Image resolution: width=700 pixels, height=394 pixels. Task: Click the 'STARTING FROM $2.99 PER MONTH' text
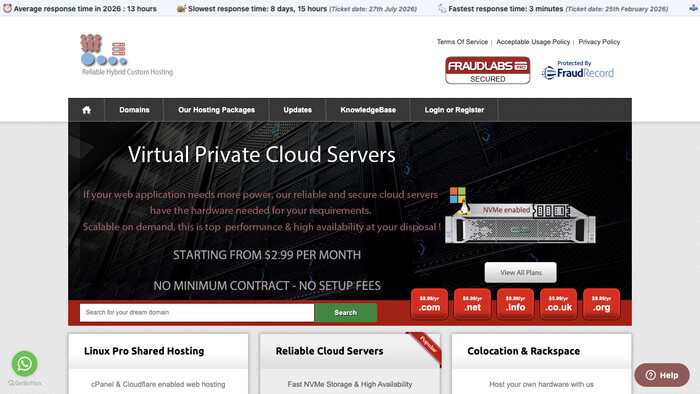point(267,255)
